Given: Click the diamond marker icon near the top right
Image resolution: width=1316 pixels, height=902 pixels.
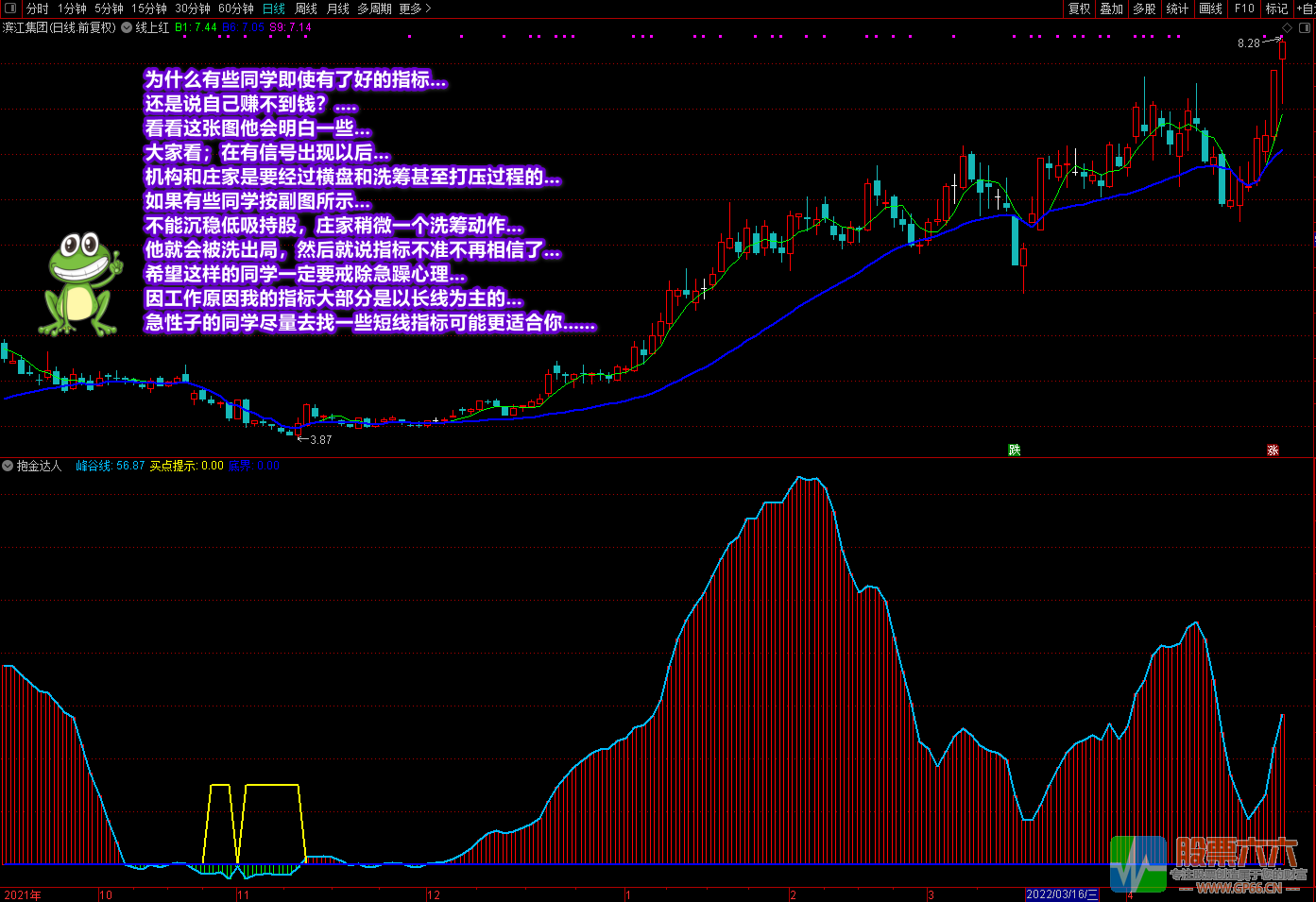Looking at the screenshot, I should tap(1288, 28).
